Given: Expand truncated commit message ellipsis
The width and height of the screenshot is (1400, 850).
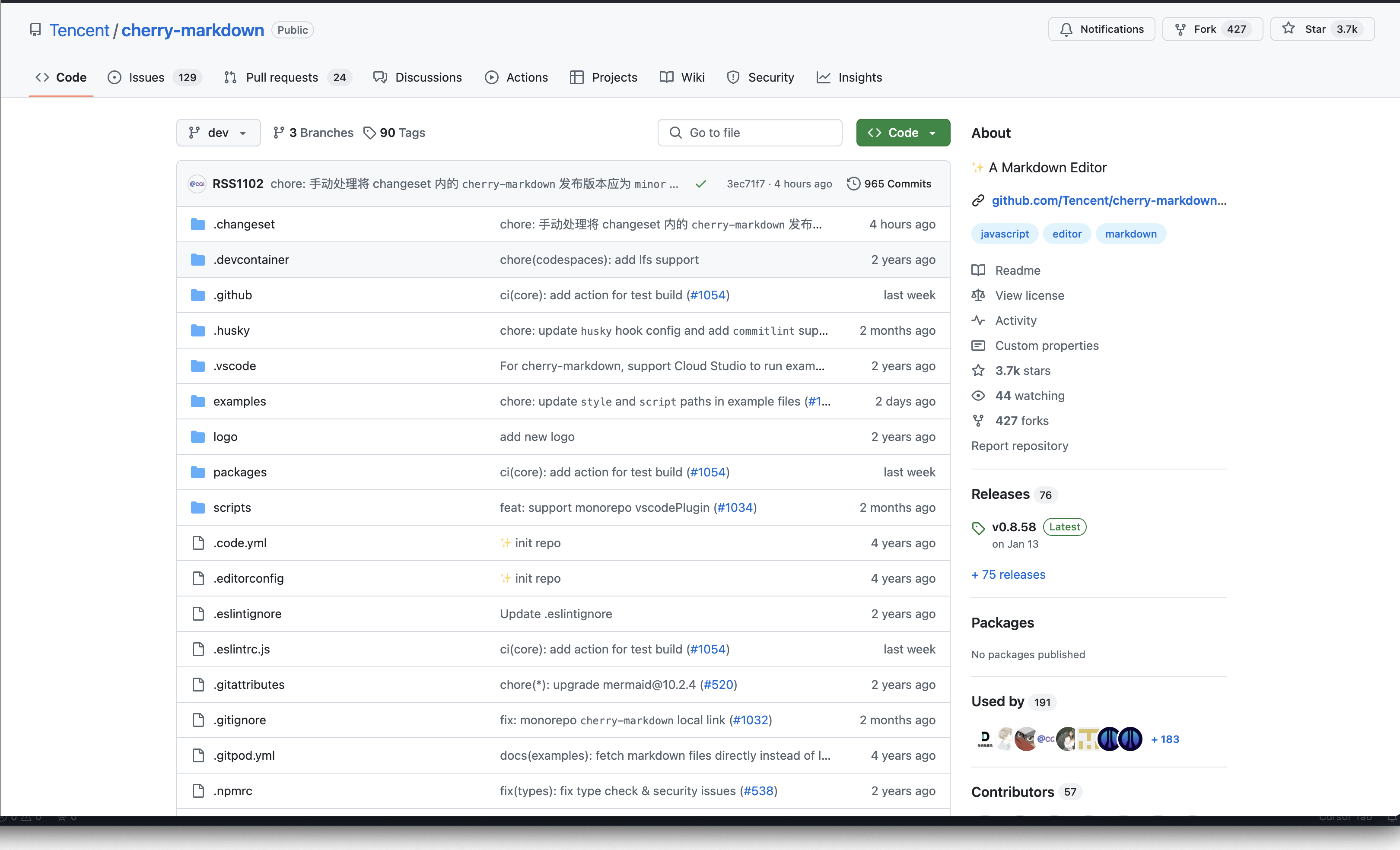Looking at the screenshot, I should click(673, 184).
